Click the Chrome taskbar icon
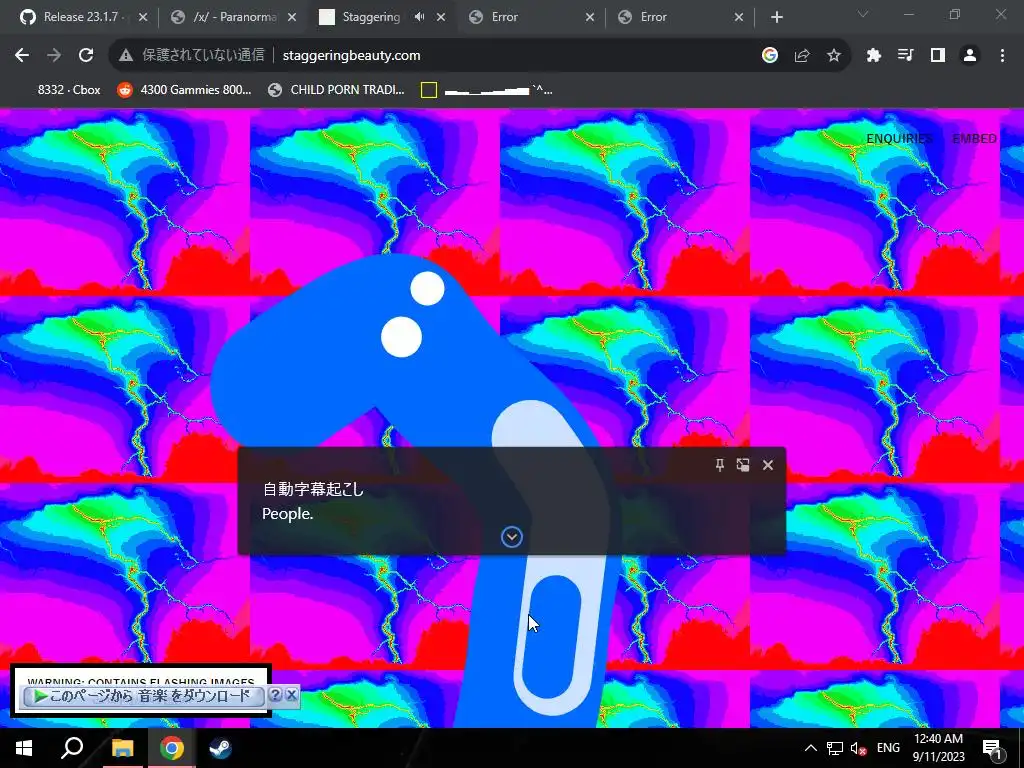The height and width of the screenshot is (768, 1024). [x=172, y=748]
